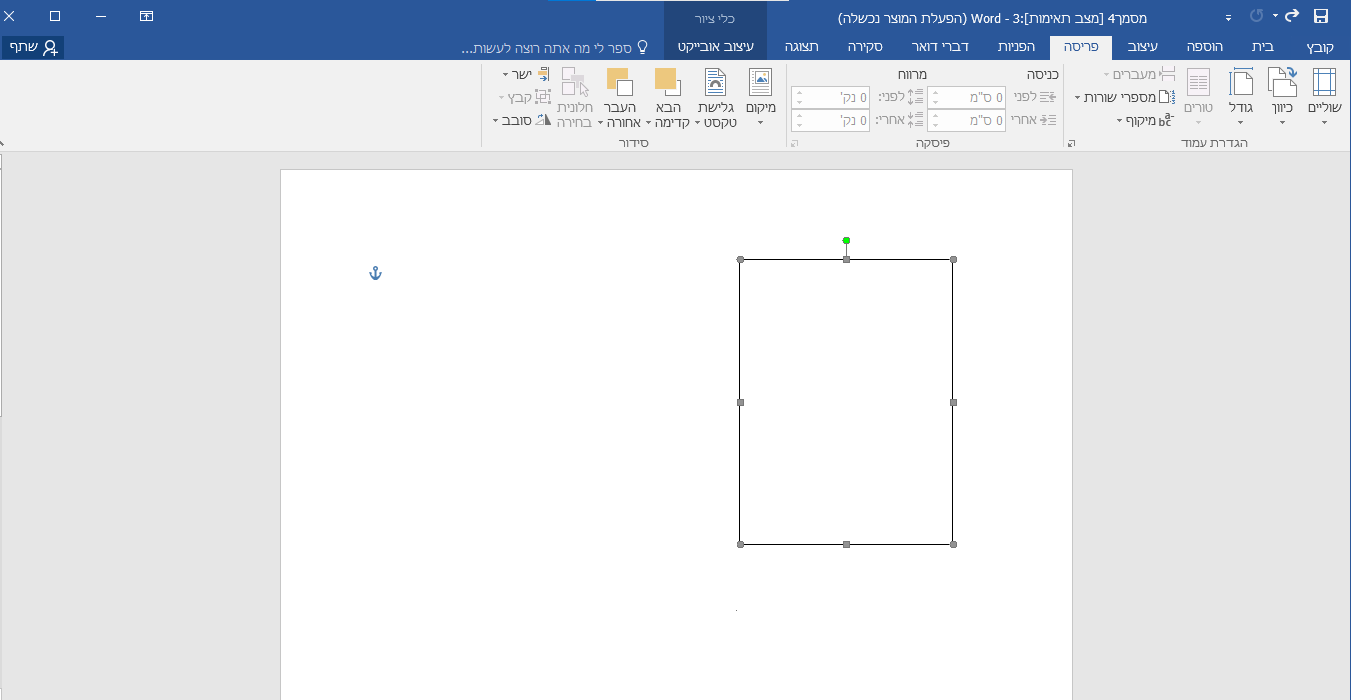Screen dimensions: 1351x700
Task: Open the Columns (טורים) menu
Action: (1198, 97)
